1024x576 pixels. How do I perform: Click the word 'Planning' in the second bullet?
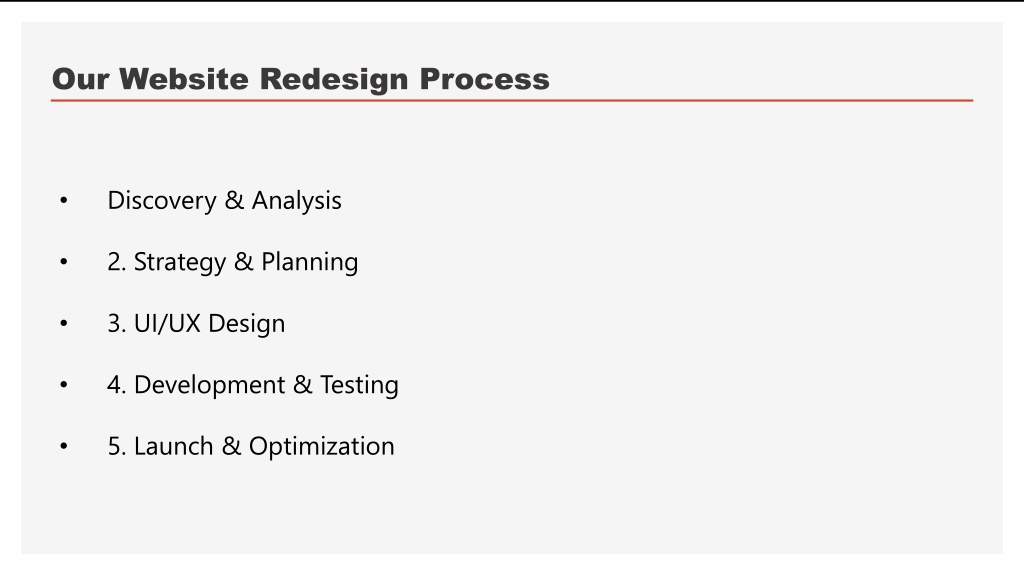[310, 263]
